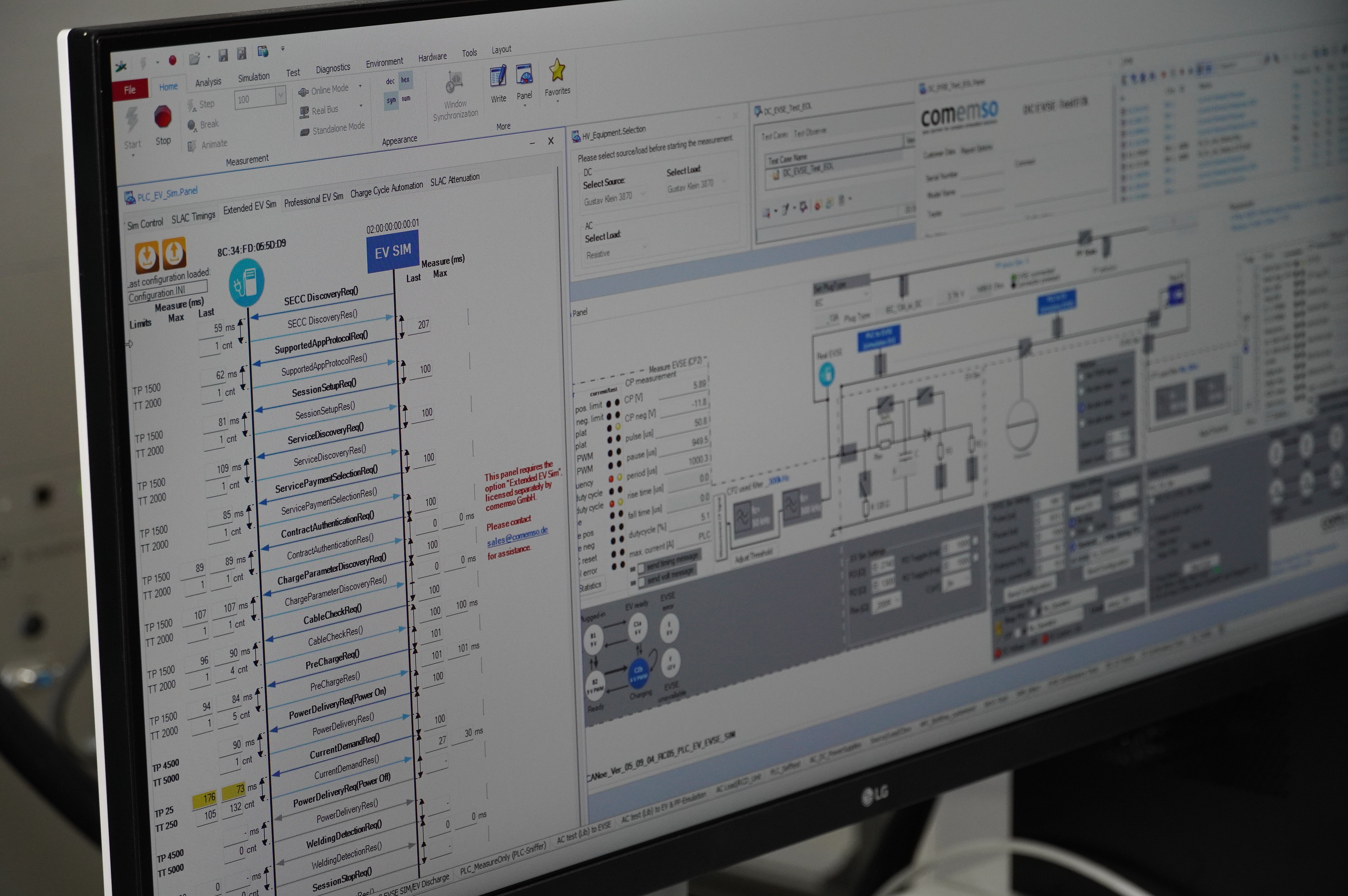The image size is (1348, 896).
Task: Toggle the sym display mode
Action: coord(391,100)
